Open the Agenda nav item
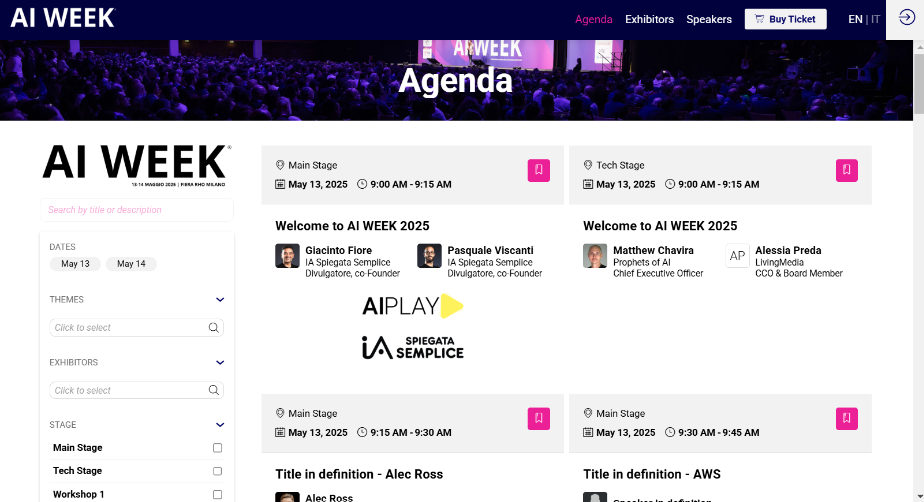Viewport: 924px width, 502px height. pos(593,19)
